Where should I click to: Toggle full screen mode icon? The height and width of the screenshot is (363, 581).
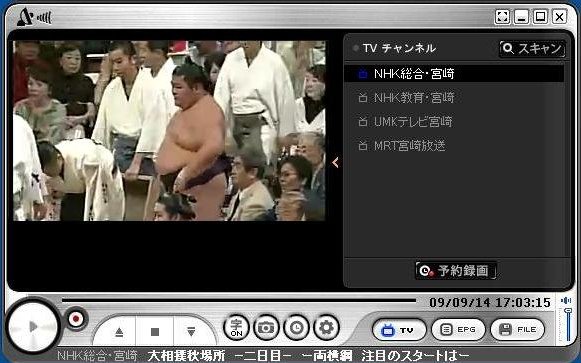coord(502,17)
